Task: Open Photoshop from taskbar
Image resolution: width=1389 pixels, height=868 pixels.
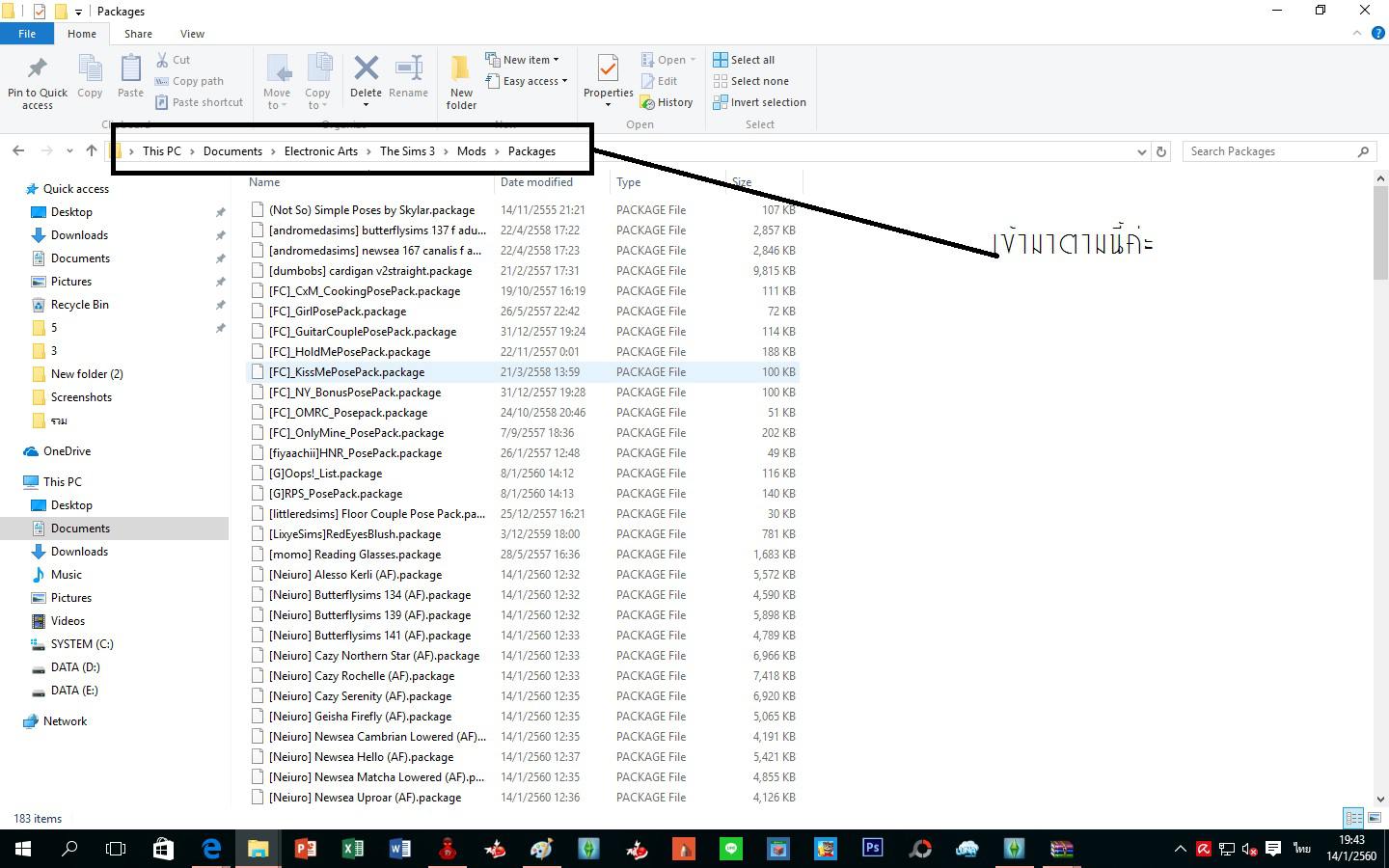Action: 872,849
